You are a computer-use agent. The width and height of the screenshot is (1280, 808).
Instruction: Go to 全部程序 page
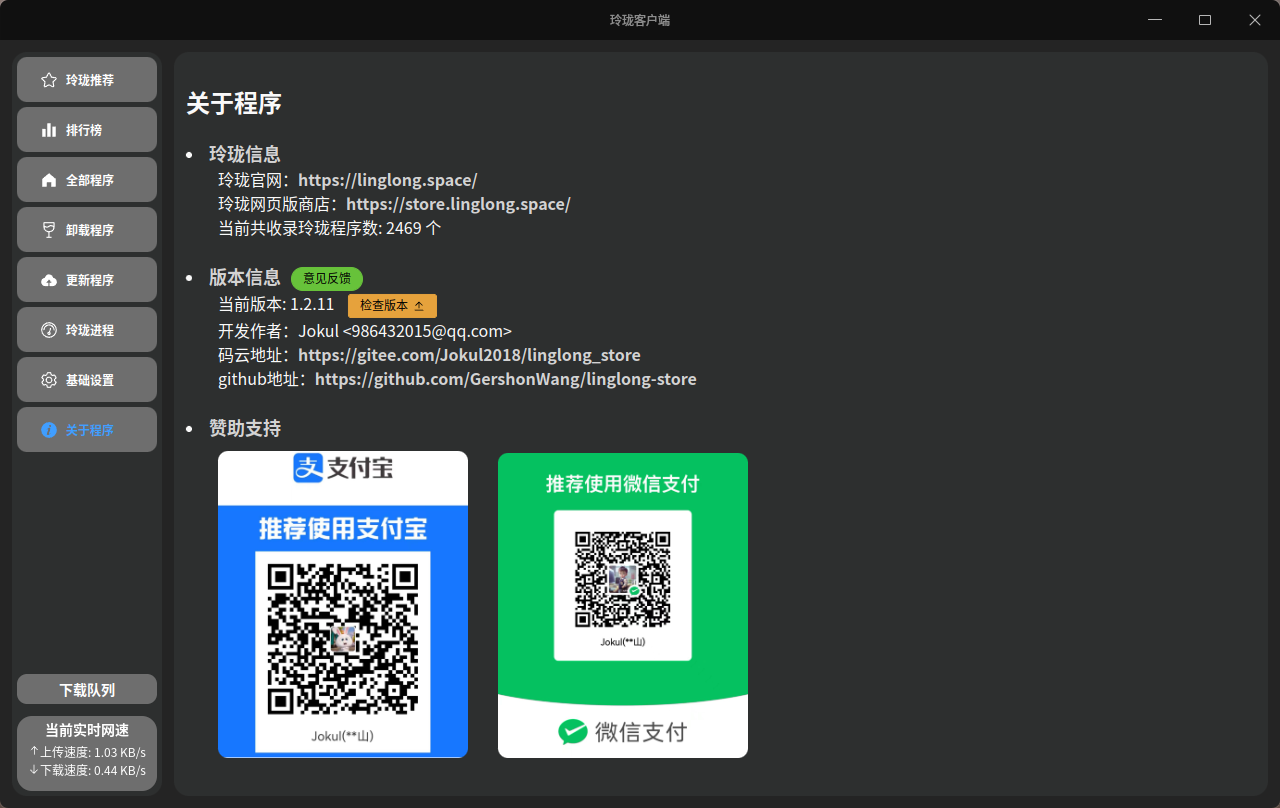87,180
